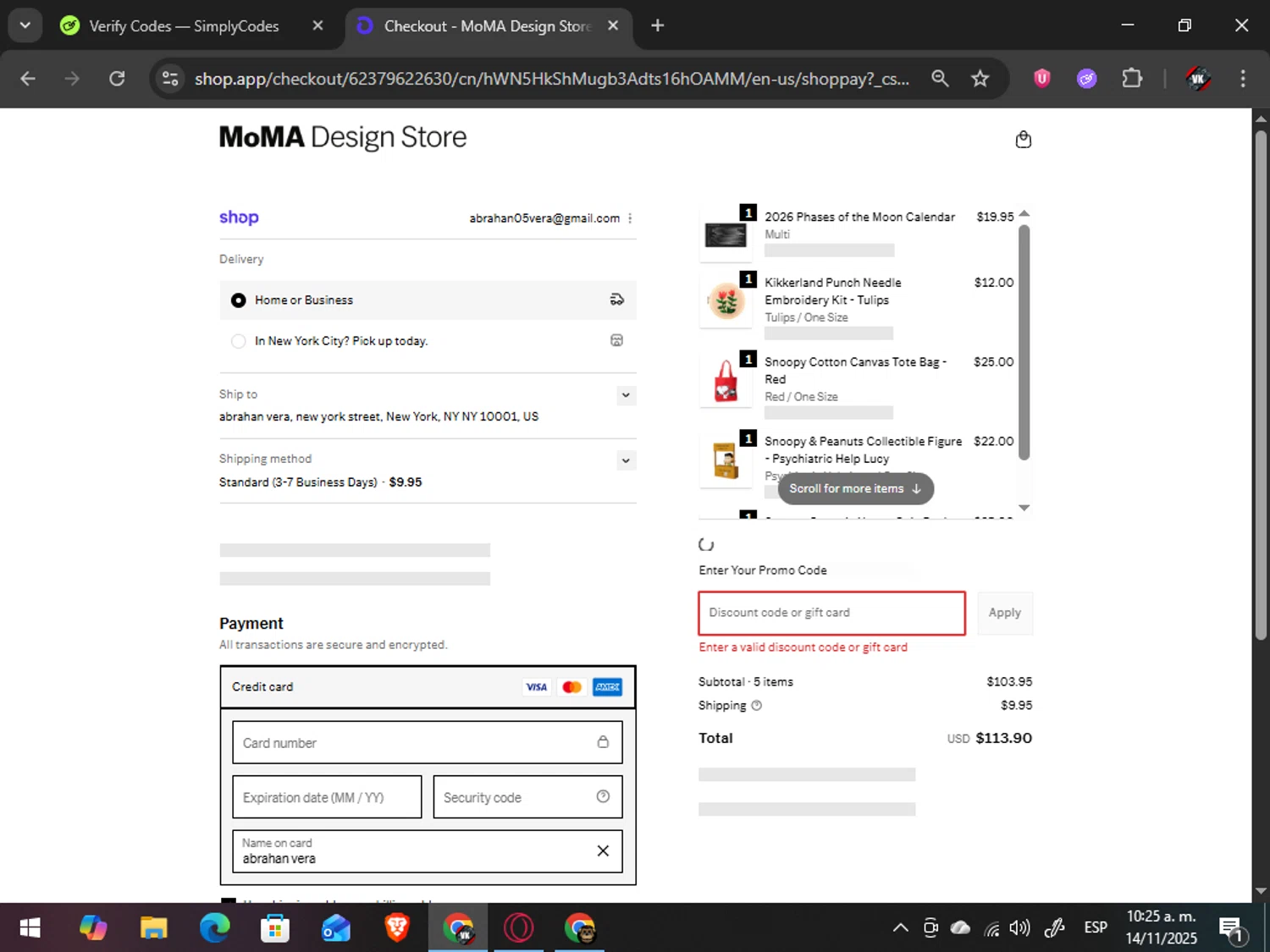Viewport: 1270px width, 952px height.
Task: Click the page vertical scrollbar thumb
Action: click(x=1261, y=385)
